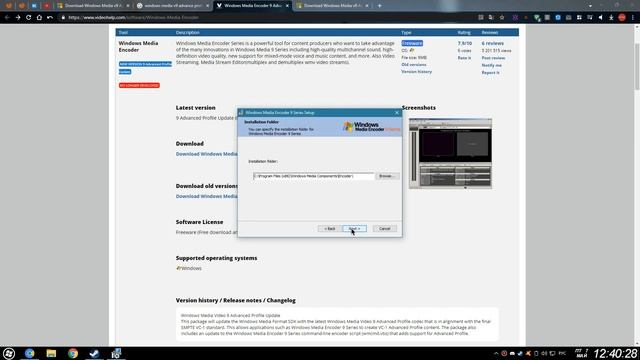Viewport: 640px width, 360px height.
Task: Click the keyboard language indicator in tray
Action: coord(562,353)
